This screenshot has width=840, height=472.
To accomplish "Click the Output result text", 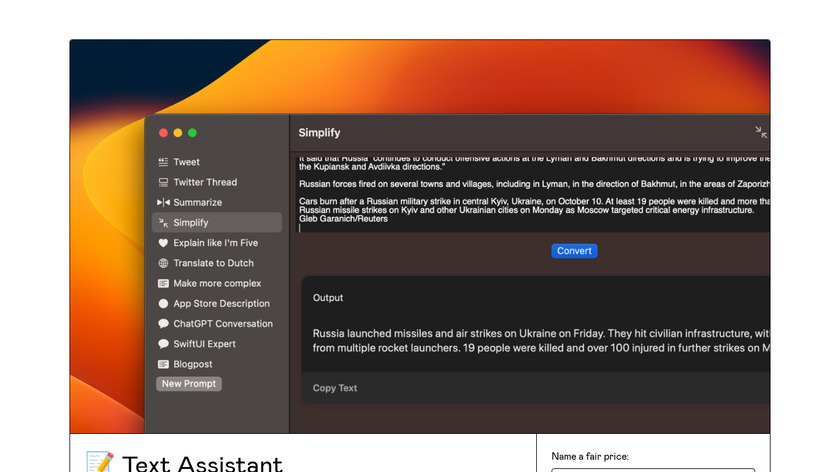I will click(541, 341).
